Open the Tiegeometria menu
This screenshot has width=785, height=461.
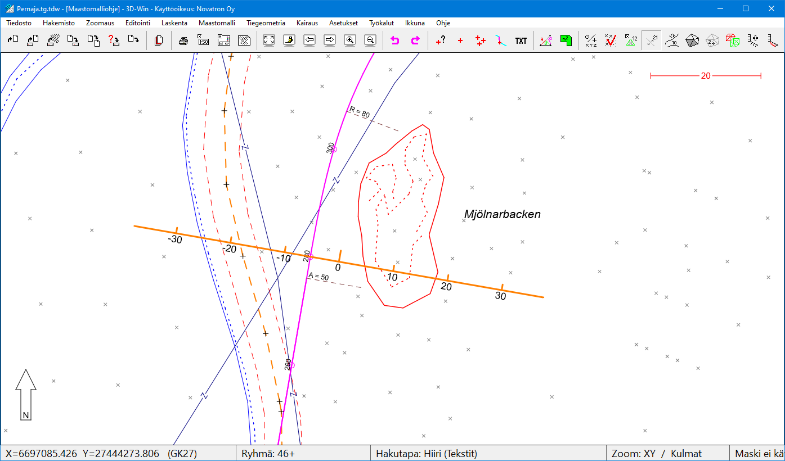coord(265,21)
